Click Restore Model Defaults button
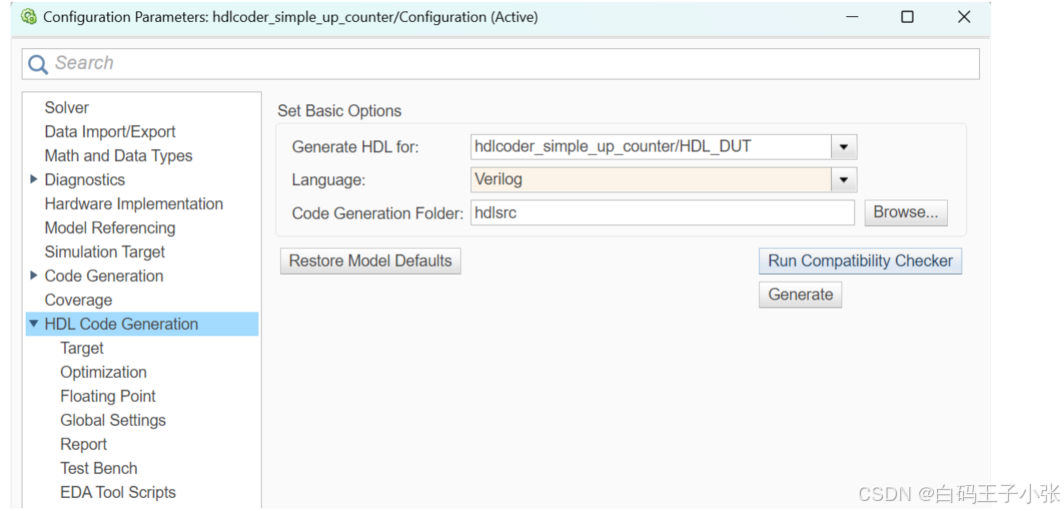 (370, 261)
